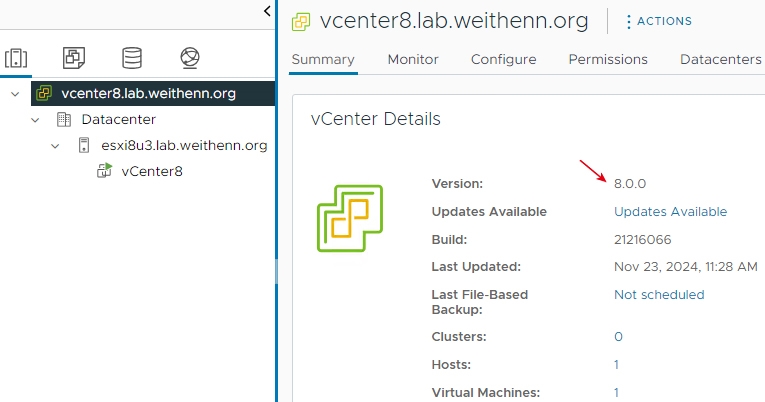Viewport: 765px width, 402px height.
Task: Switch to the Monitor tab
Action: coord(413,60)
